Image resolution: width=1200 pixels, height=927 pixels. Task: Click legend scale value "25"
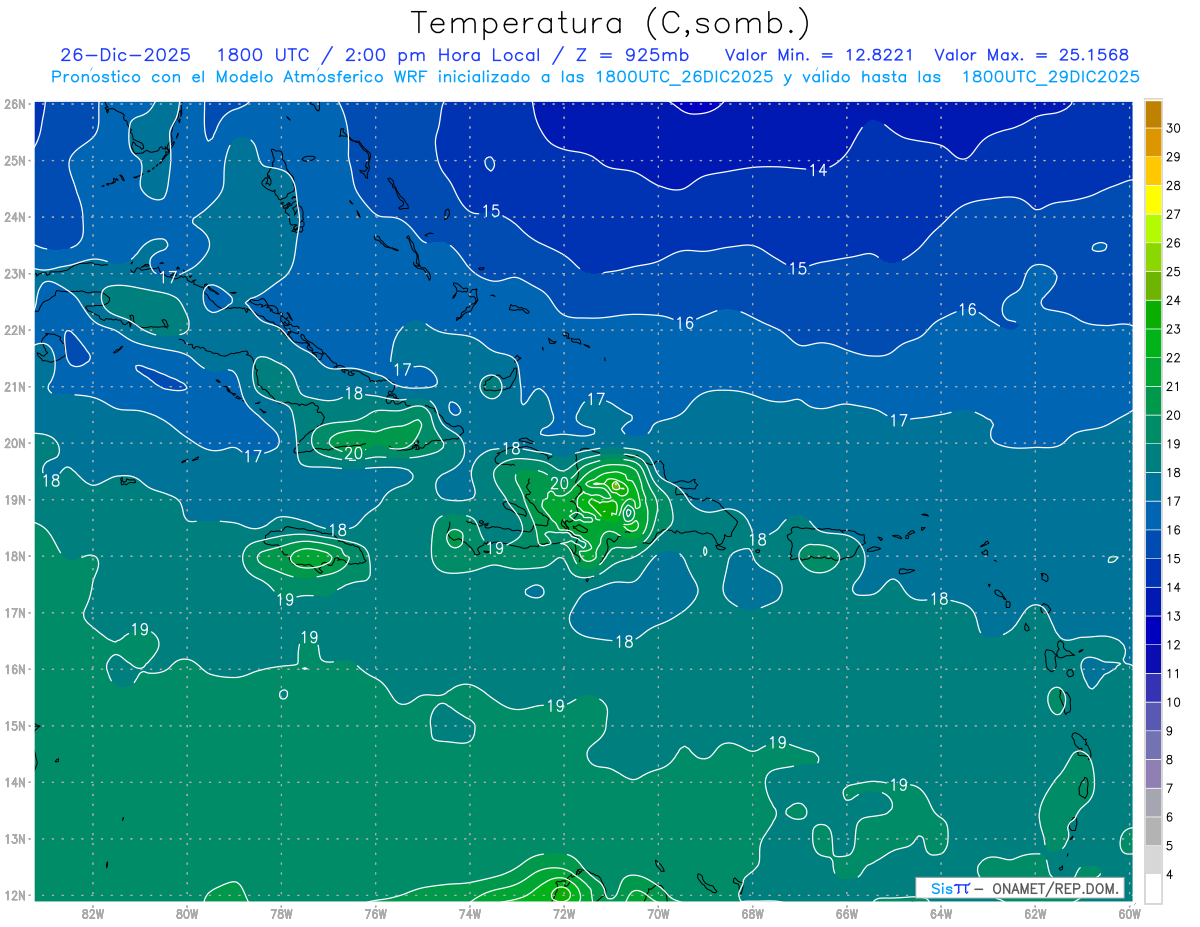(x=1174, y=271)
